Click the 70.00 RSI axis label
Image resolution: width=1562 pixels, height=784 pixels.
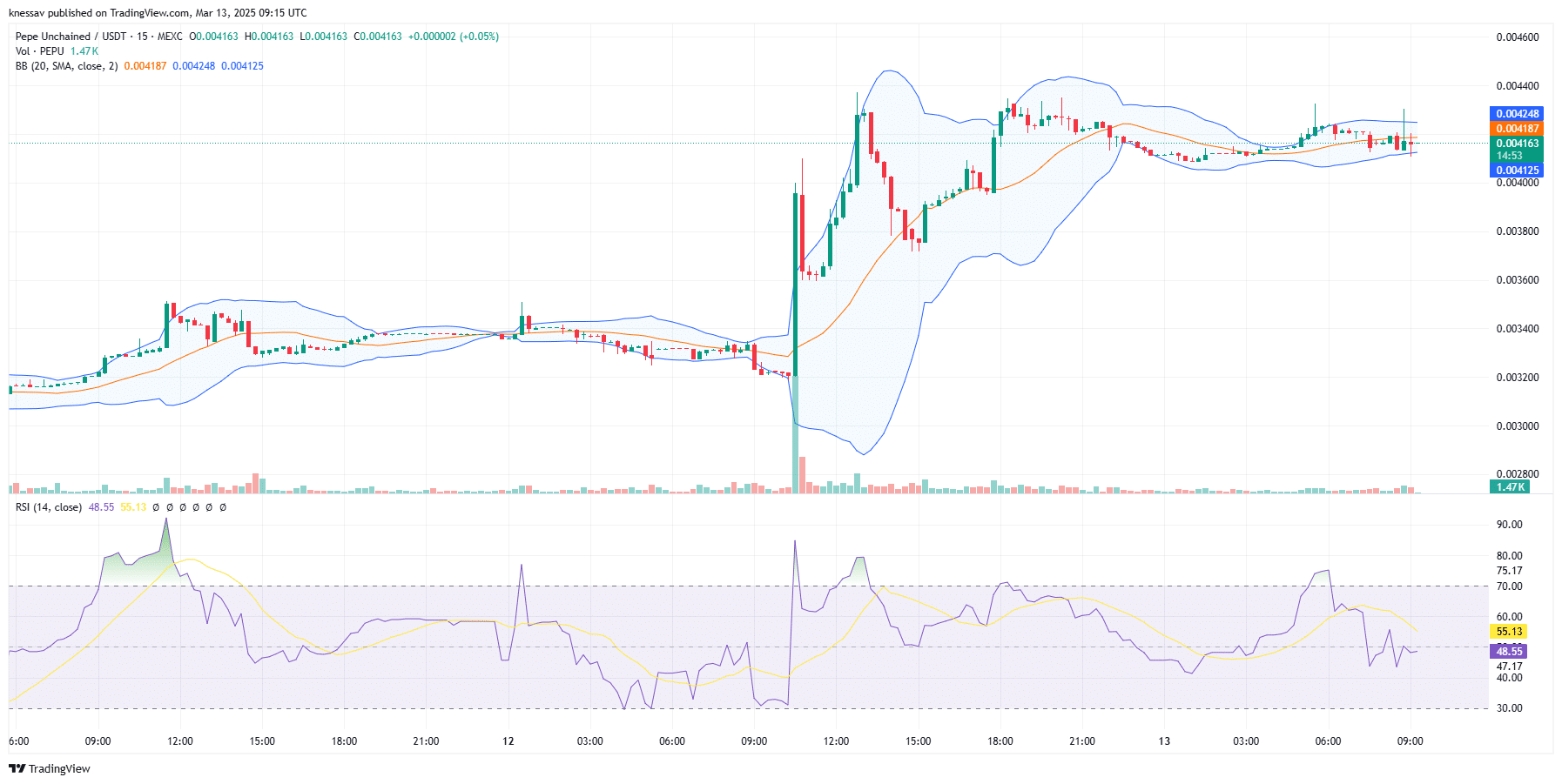1510,586
